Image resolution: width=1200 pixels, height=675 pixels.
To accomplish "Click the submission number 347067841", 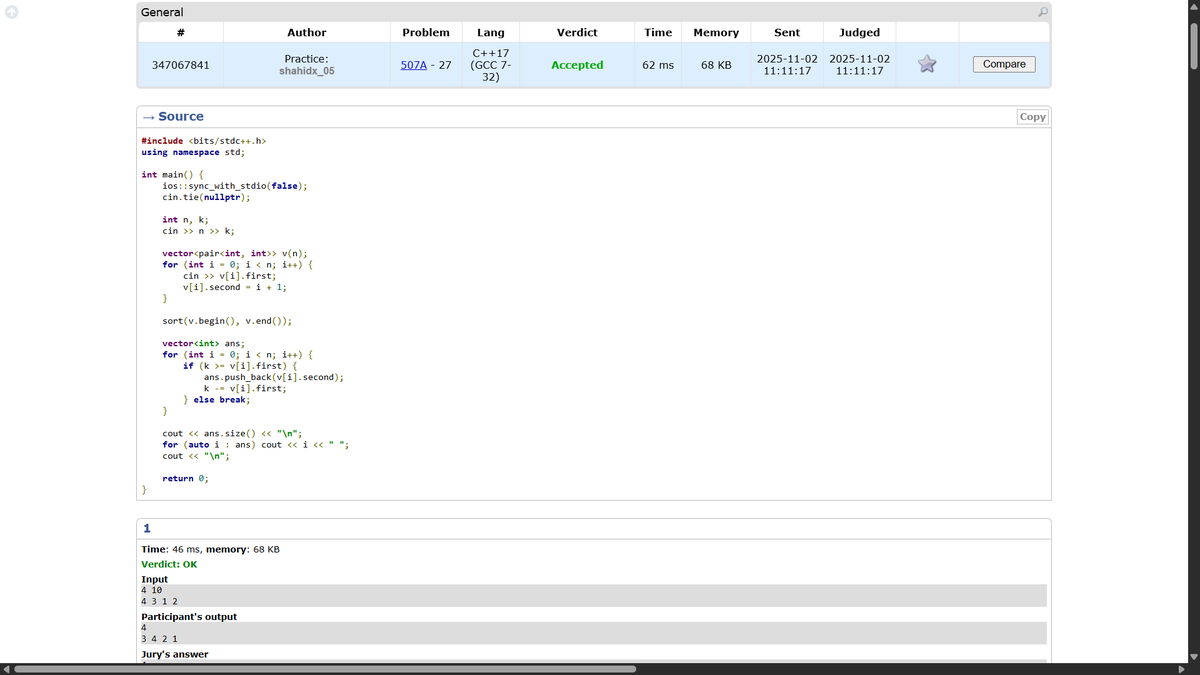I will [x=180, y=65].
